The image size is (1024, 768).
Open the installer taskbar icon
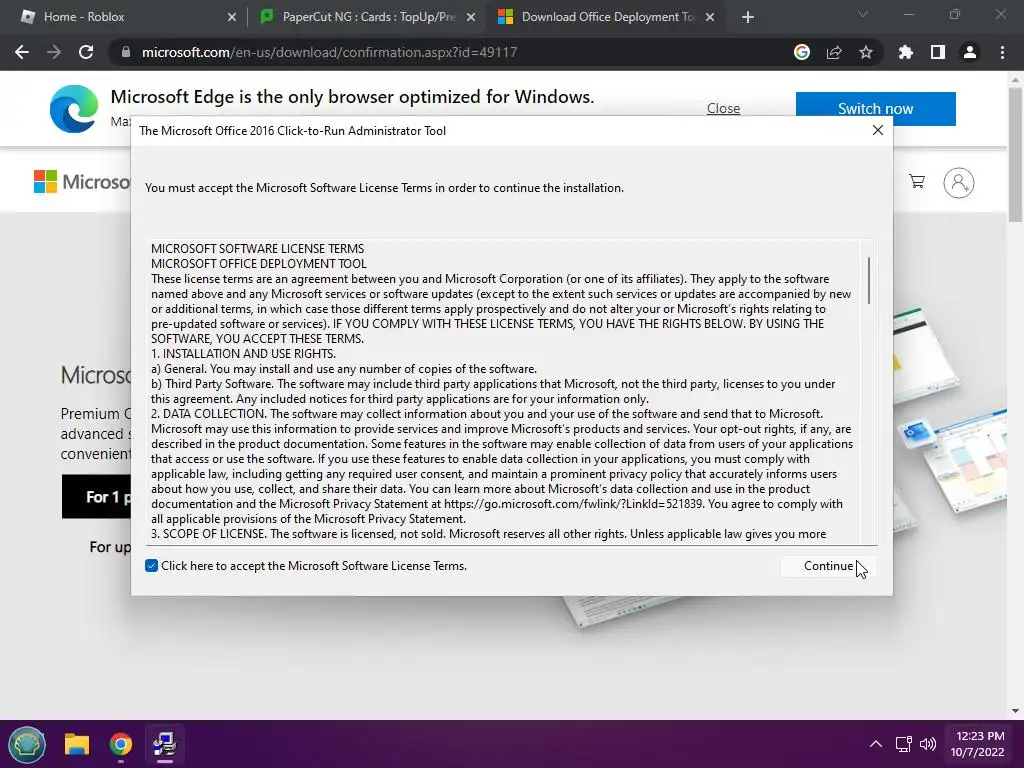[164, 744]
